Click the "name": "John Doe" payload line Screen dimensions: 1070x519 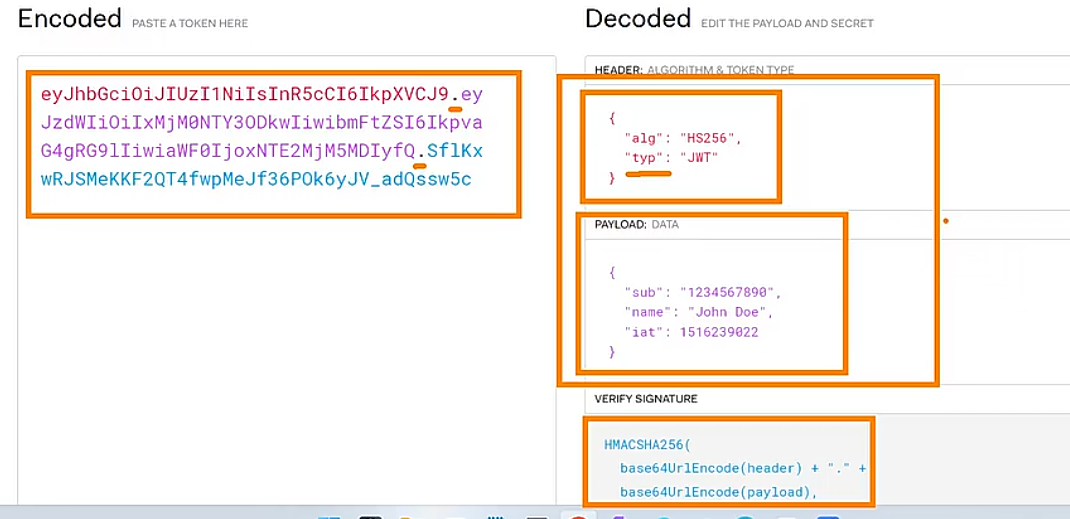(x=698, y=312)
